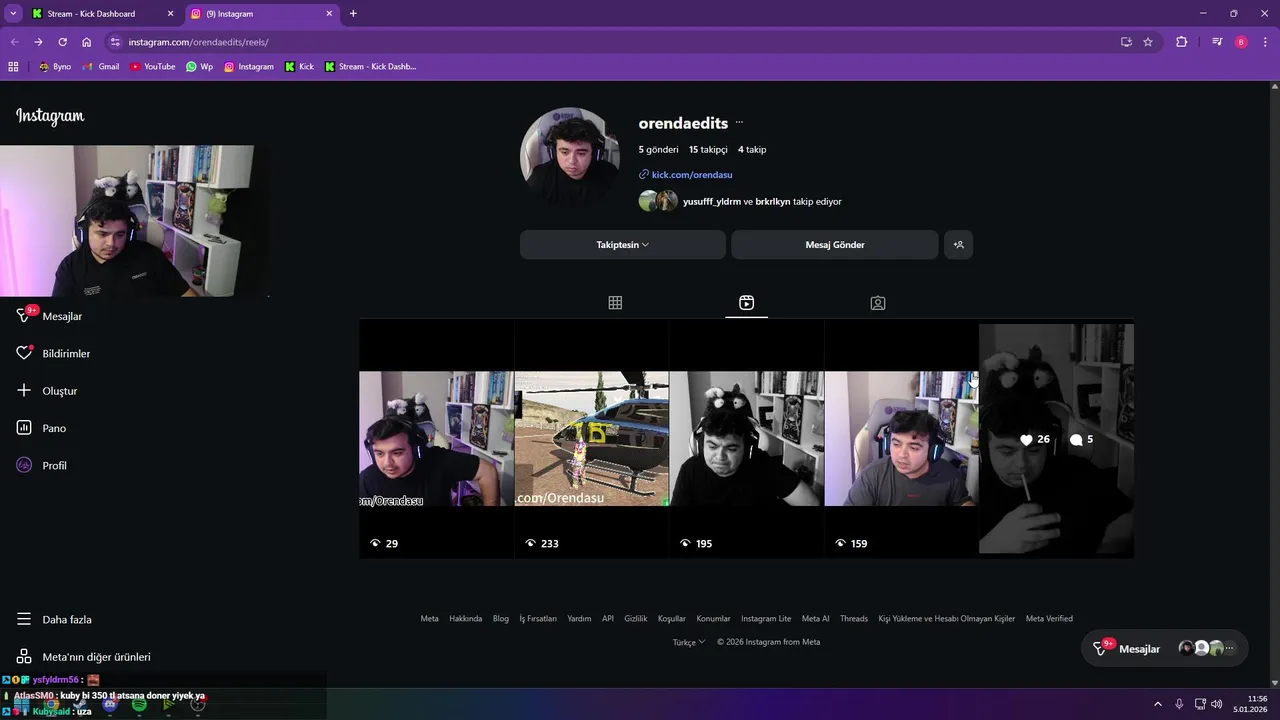Close the Instagram browser tab
Image resolution: width=1280 pixels, height=720 pixels.
329,14
